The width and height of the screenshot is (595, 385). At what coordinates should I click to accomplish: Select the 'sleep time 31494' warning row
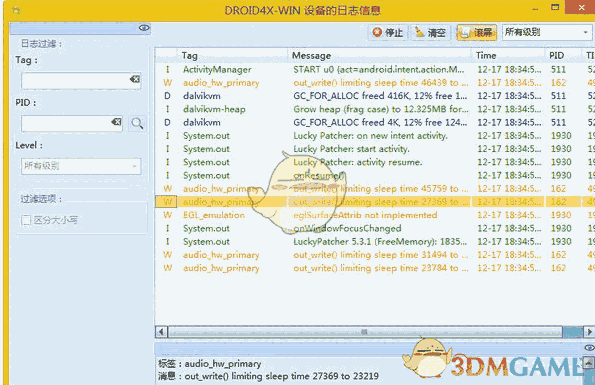[375, 255]
